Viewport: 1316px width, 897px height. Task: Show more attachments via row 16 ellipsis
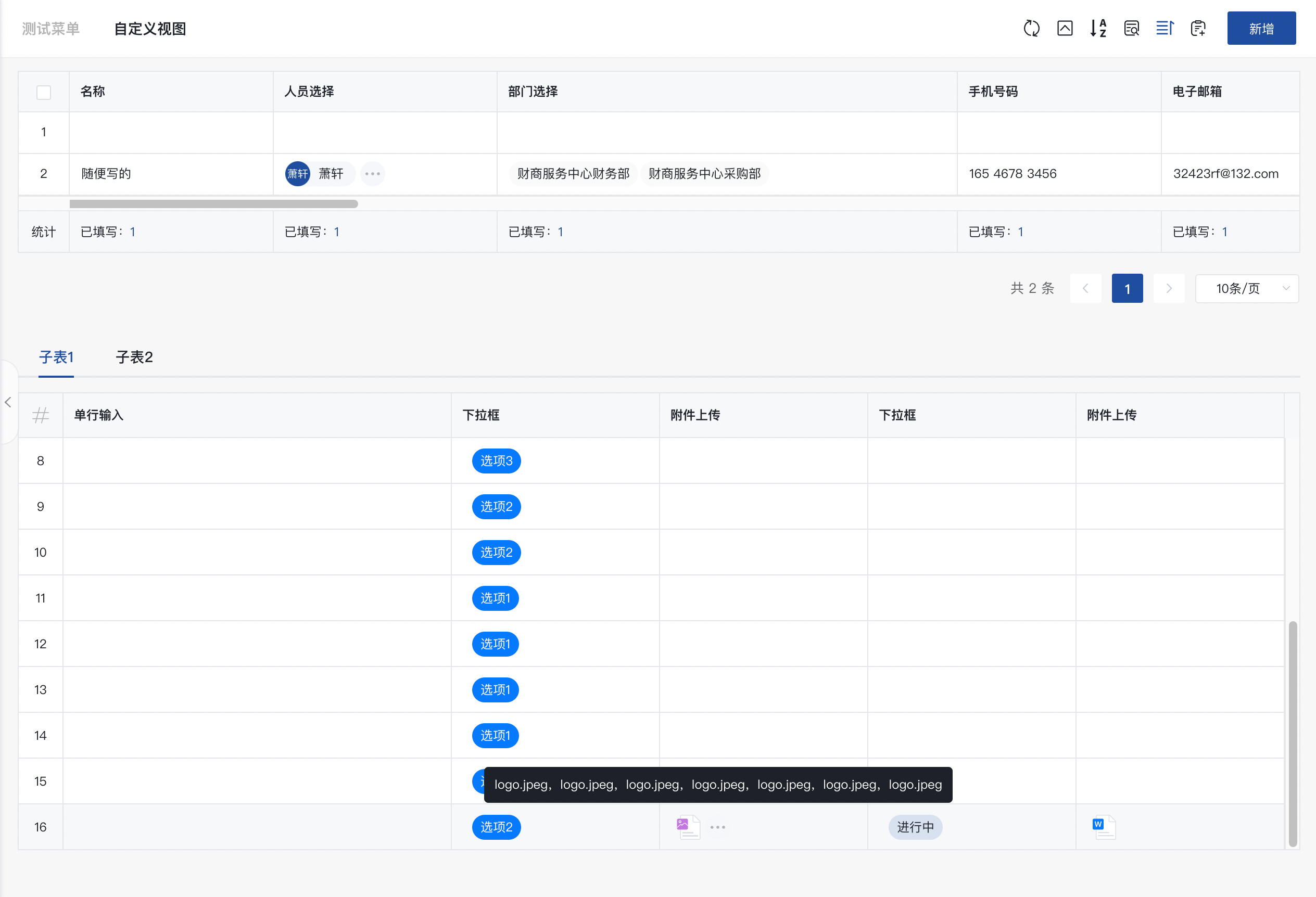[717, 827]
